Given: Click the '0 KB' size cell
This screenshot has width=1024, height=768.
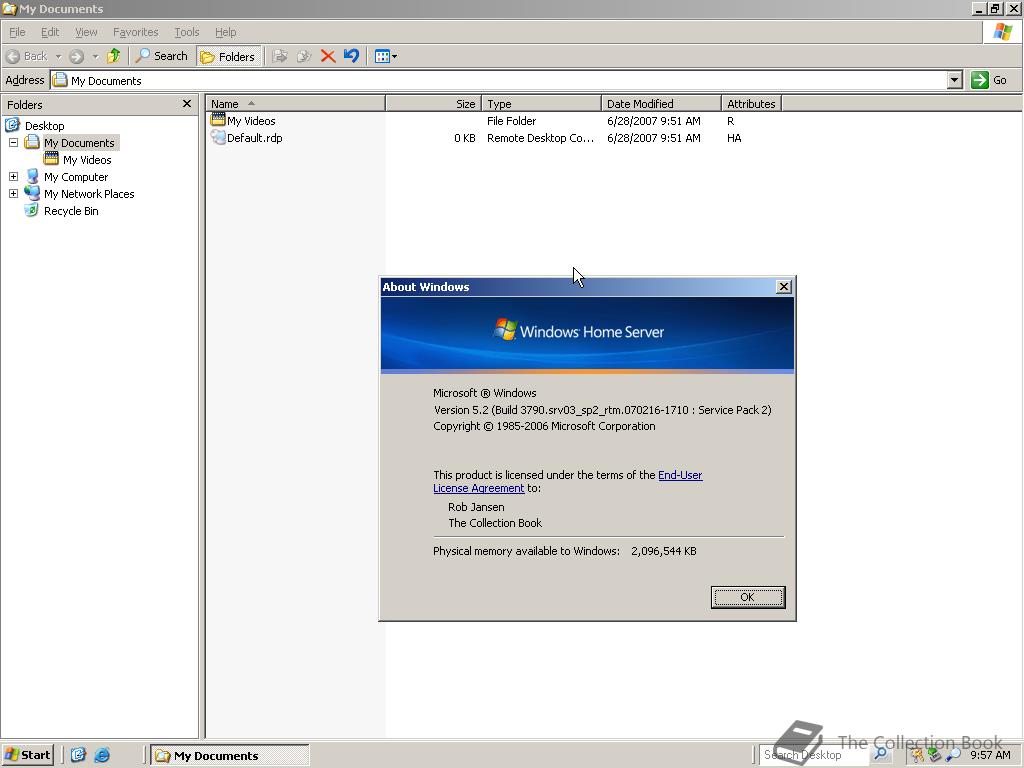Looking at the screenshot, I should click(465, 138).
